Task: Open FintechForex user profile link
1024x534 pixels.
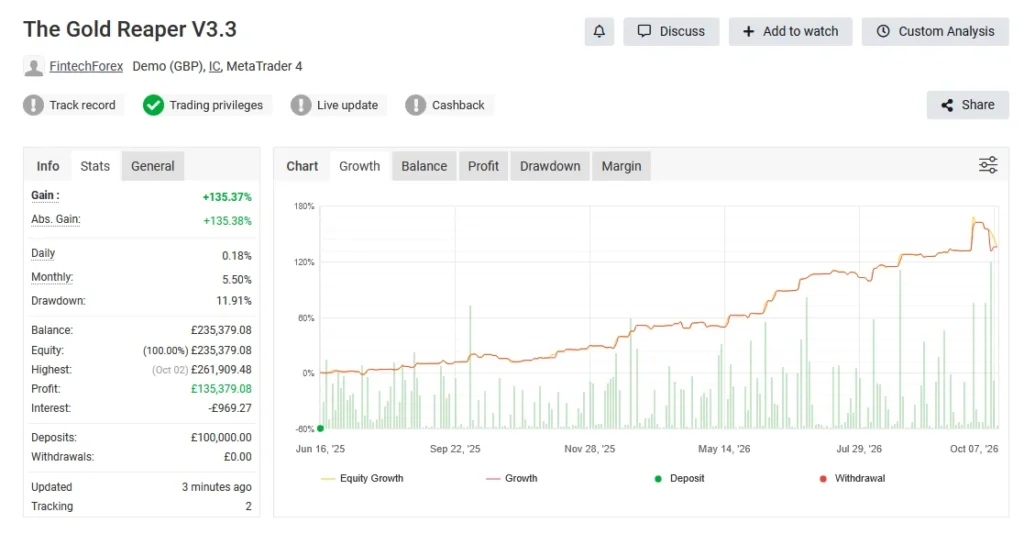Action: pos(86,66)
